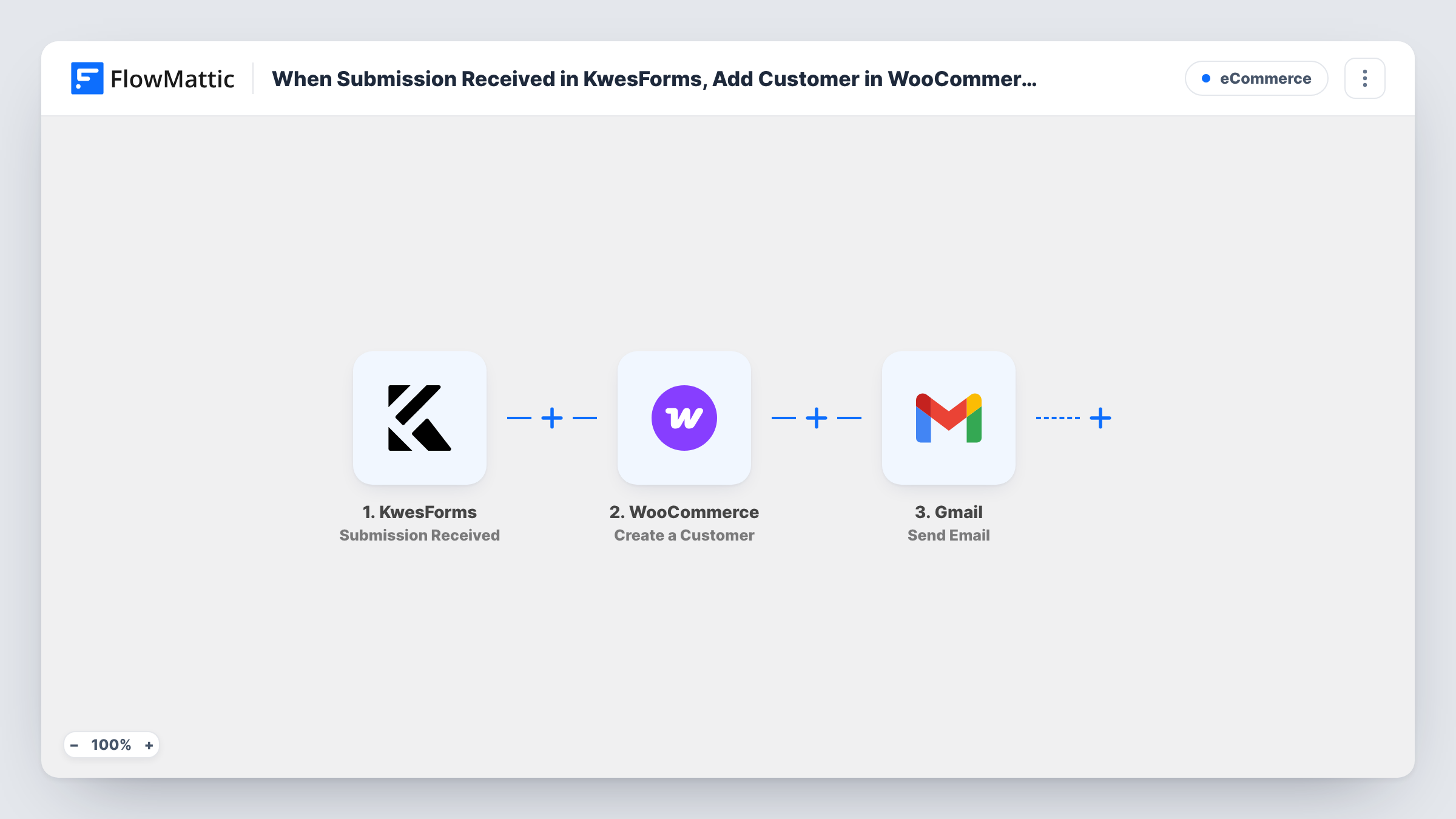Open the KwesForms trigger step icon

(x=420, y=418)
